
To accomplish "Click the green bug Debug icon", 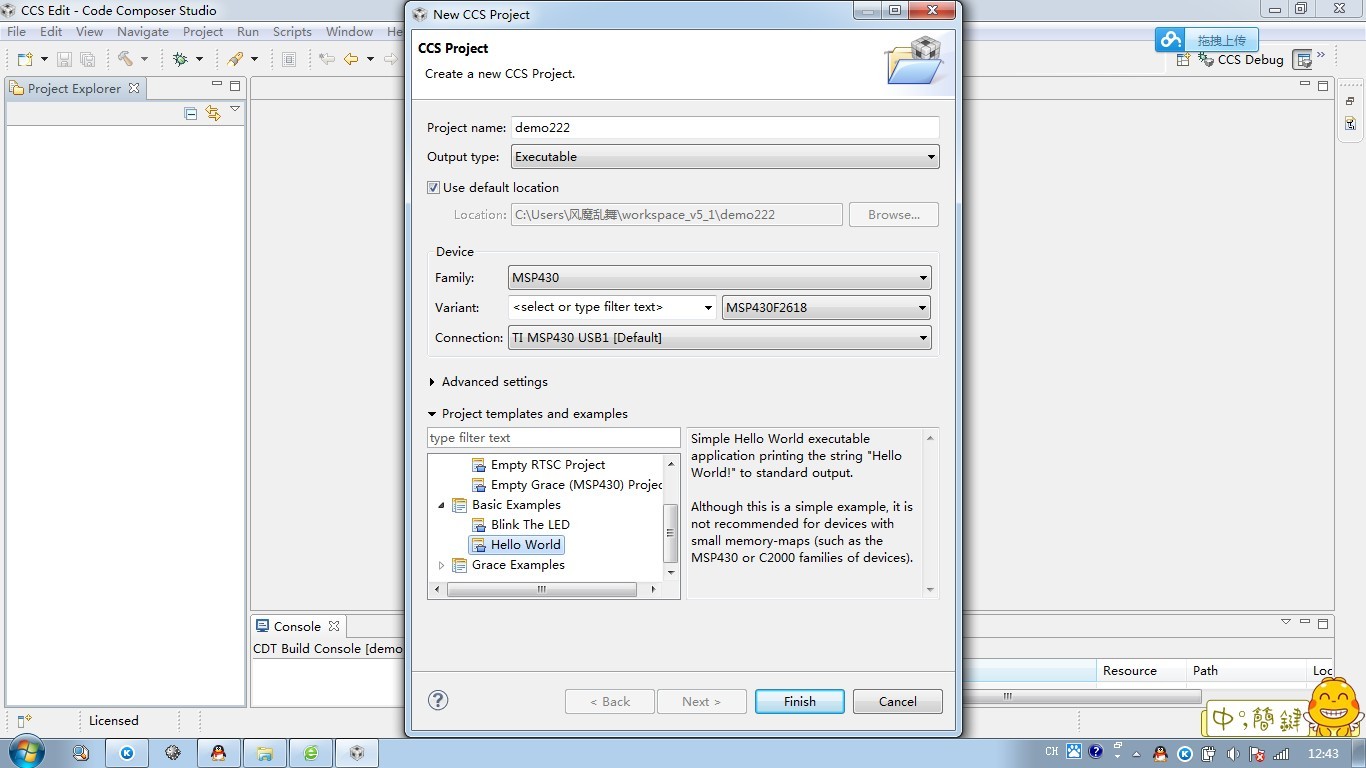I will point(180,59).
